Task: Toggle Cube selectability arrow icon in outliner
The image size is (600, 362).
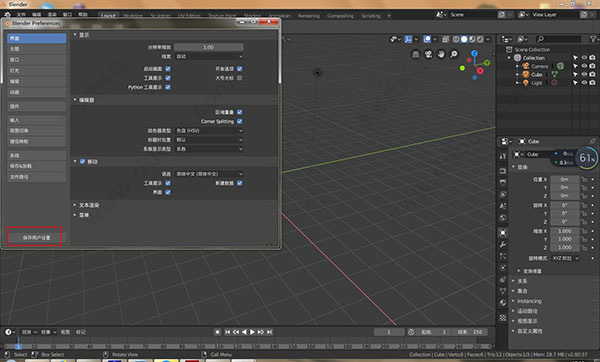Action: pos(575,74)
